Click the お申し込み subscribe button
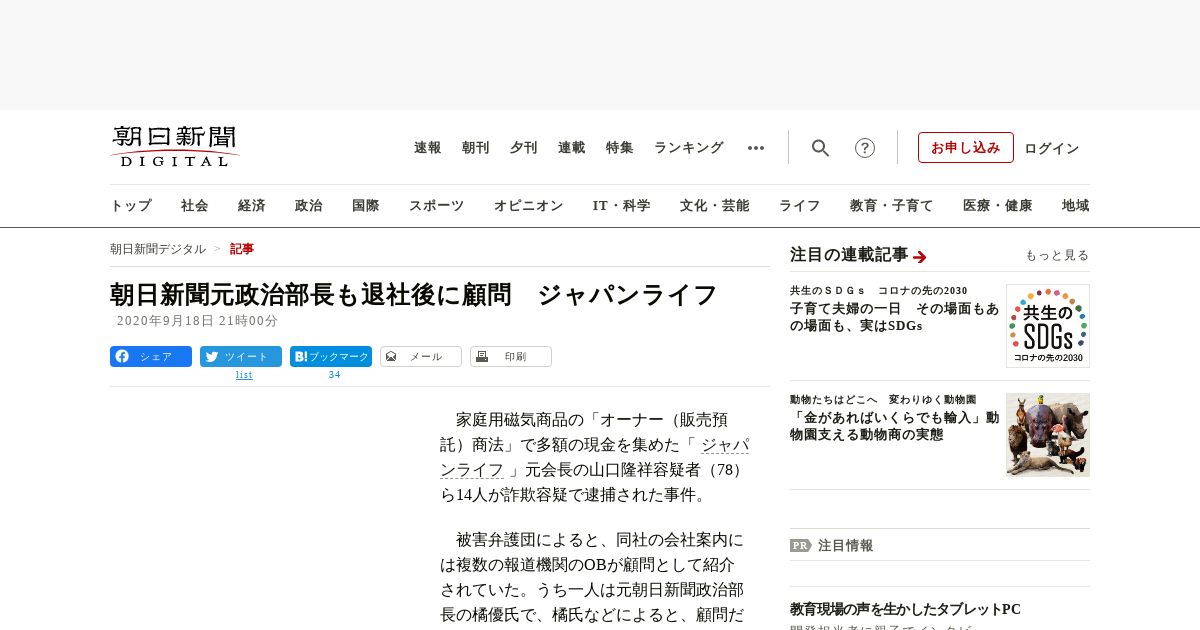The width and height of the screenshot is (1200, 630). [x=966, y=148]
